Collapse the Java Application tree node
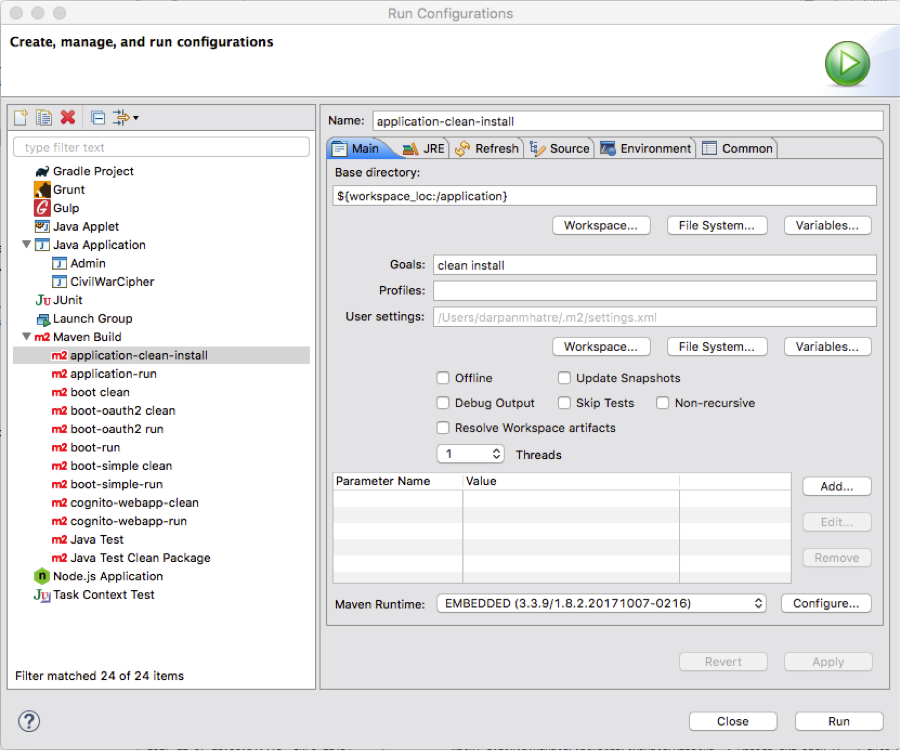The width and height of the screenshot is (900, 751). [x=26, y=244]
